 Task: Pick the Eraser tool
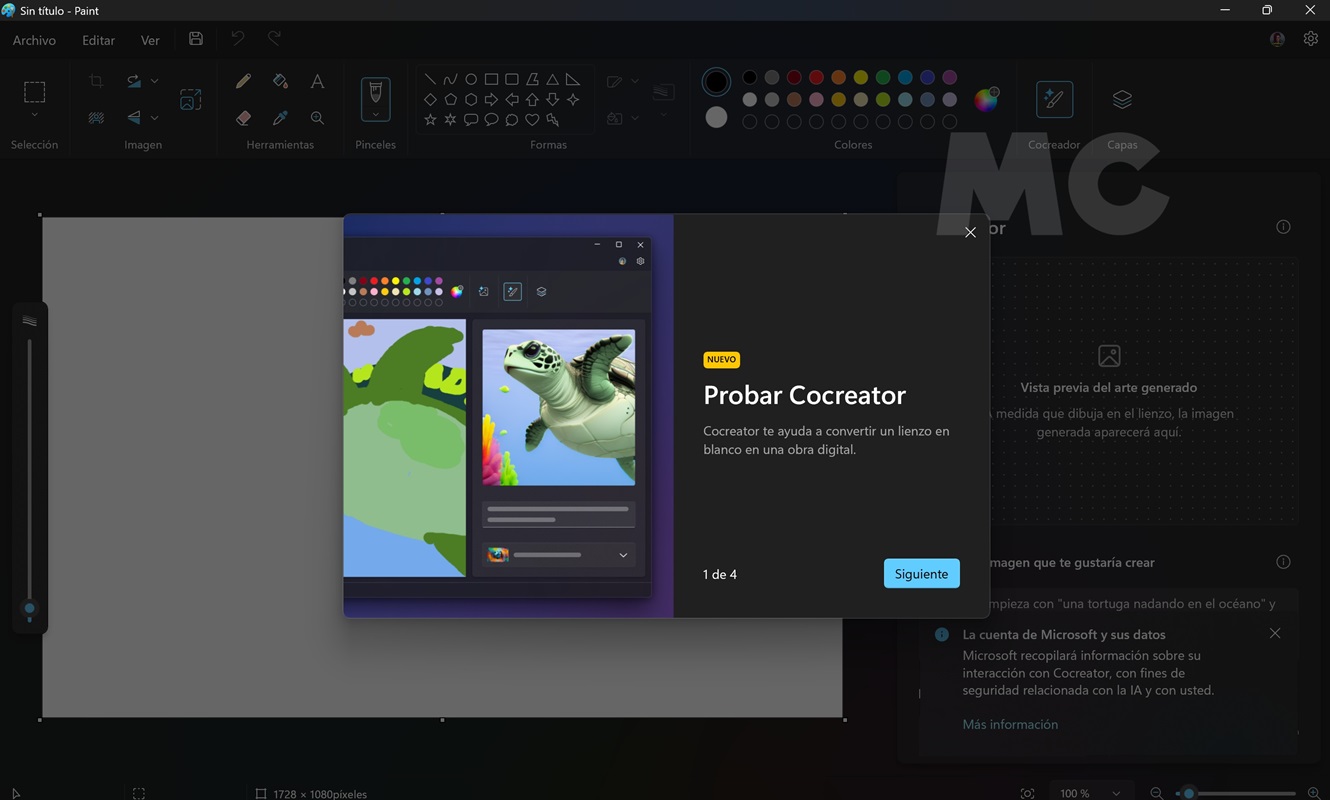(x=243, y=118)
